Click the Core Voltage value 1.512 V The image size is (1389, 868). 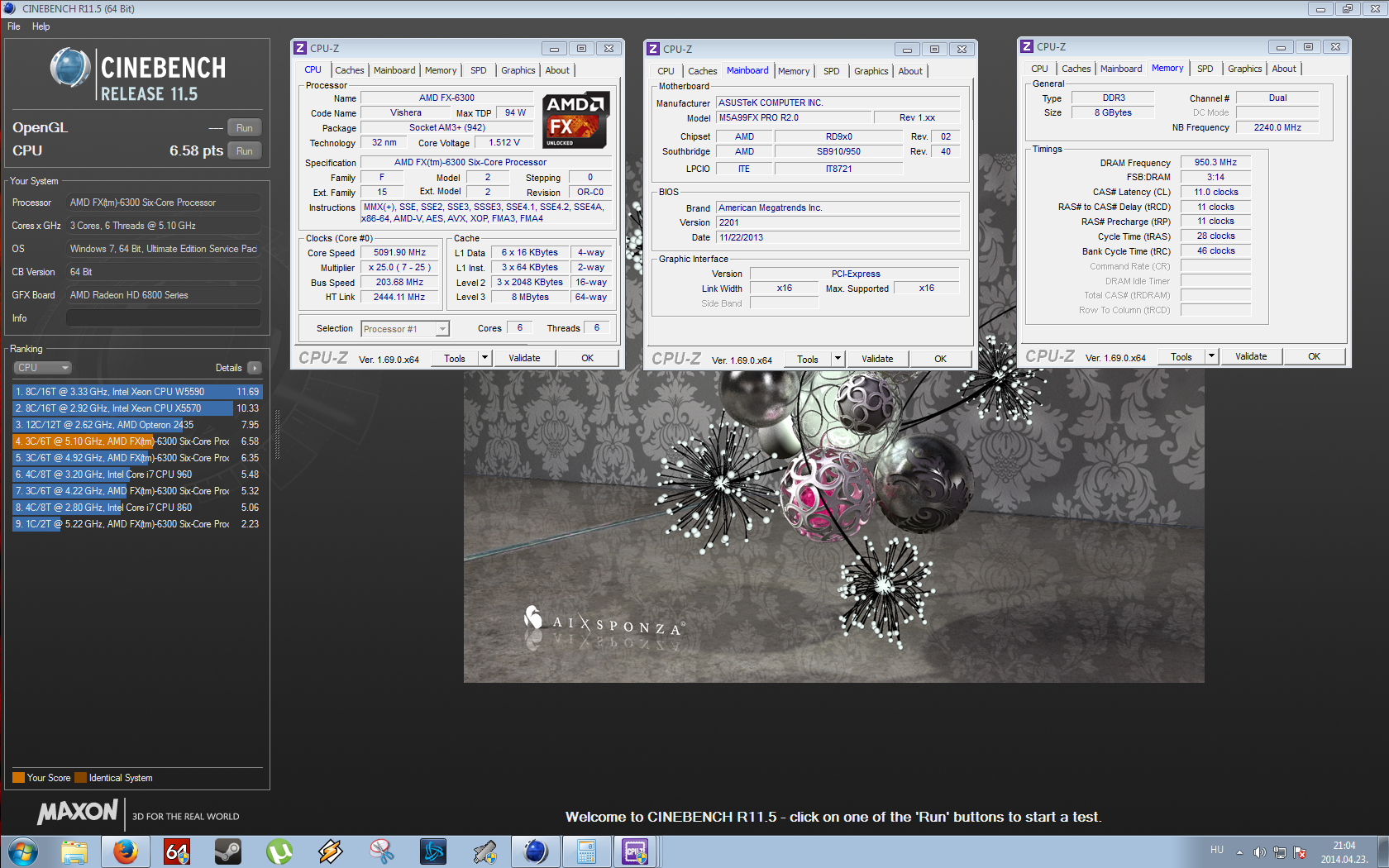tap(504, 143)
